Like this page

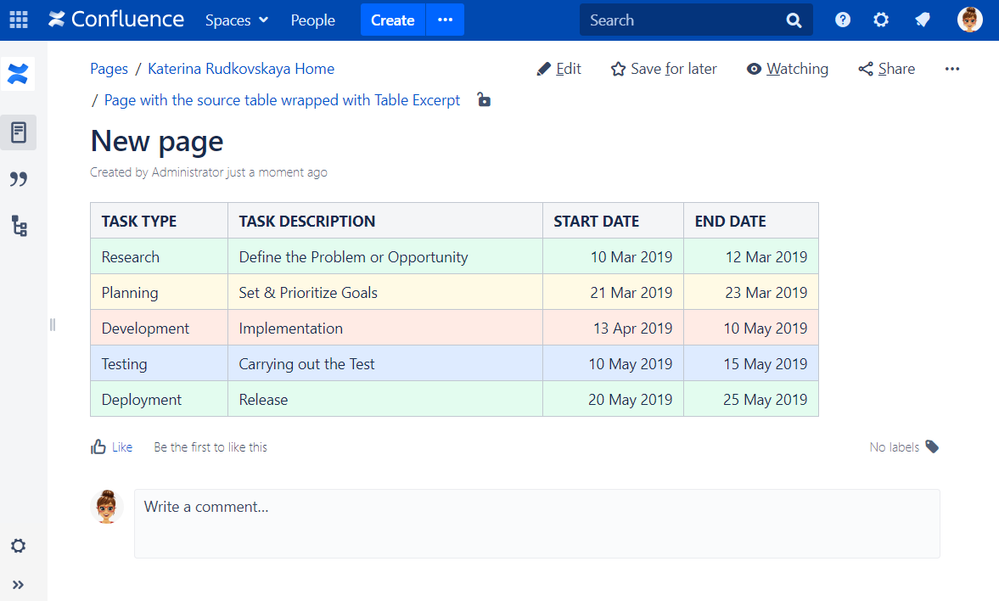pos(111,447)
